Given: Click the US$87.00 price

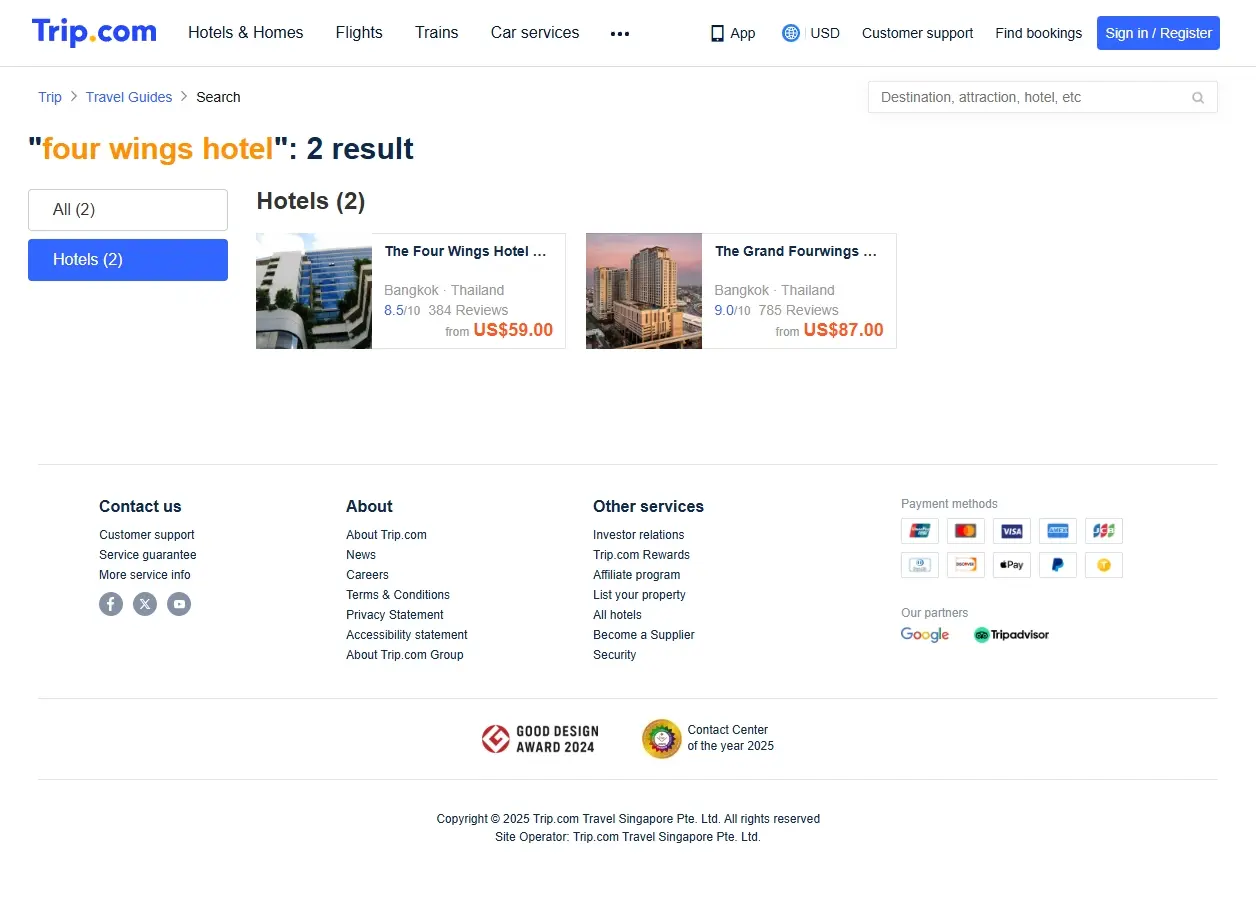Looking at the screenshot, I should (843, 330).
